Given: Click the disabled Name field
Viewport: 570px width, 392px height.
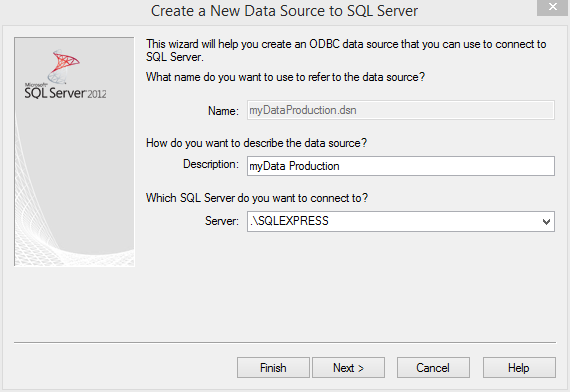Looking at the screenshot, I should coord(401,110).
